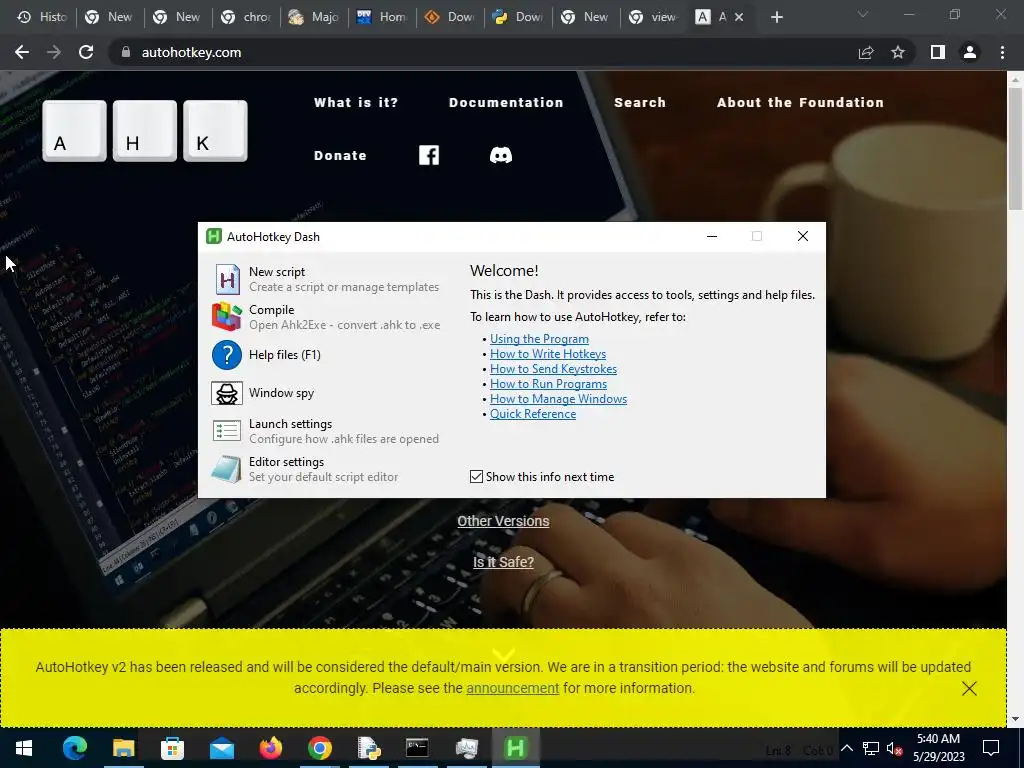The width and height of the screenshot is (1024, 768).
Task: Open notification center icon
Action: 991,748
